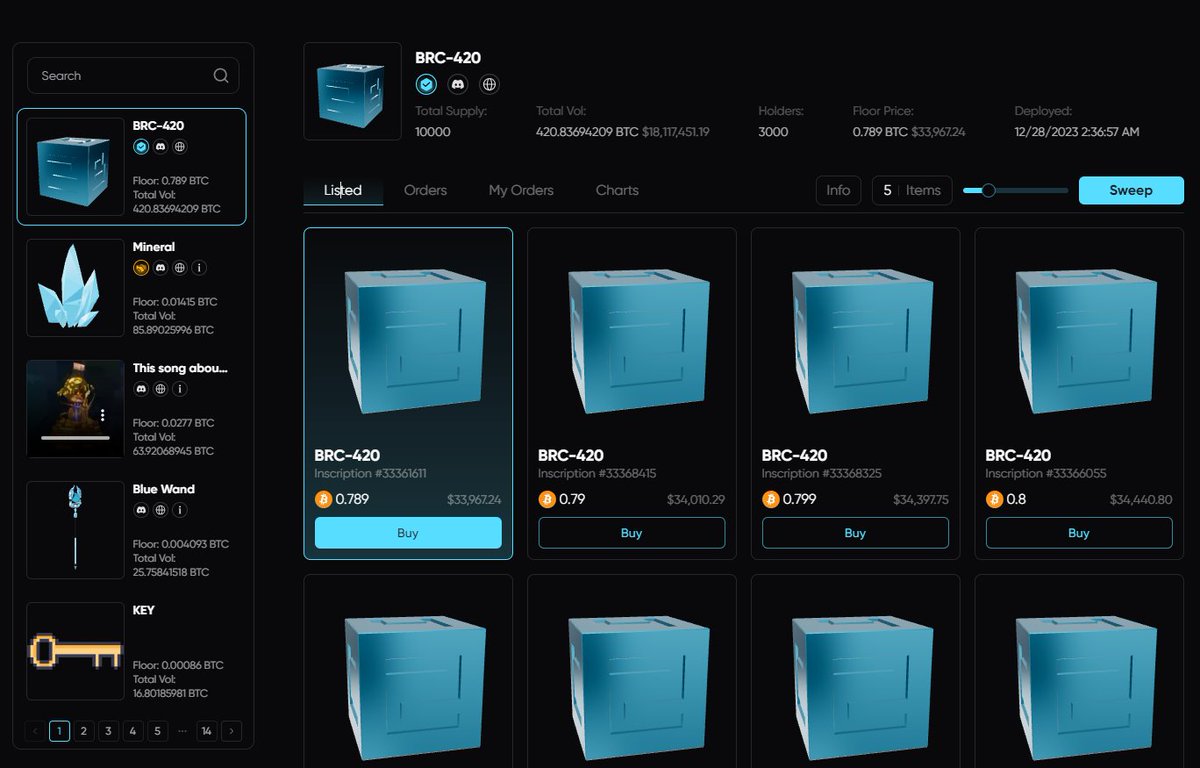Focus the Search input field
This screenshot has height=768, width=1200.
pos(133,76)
